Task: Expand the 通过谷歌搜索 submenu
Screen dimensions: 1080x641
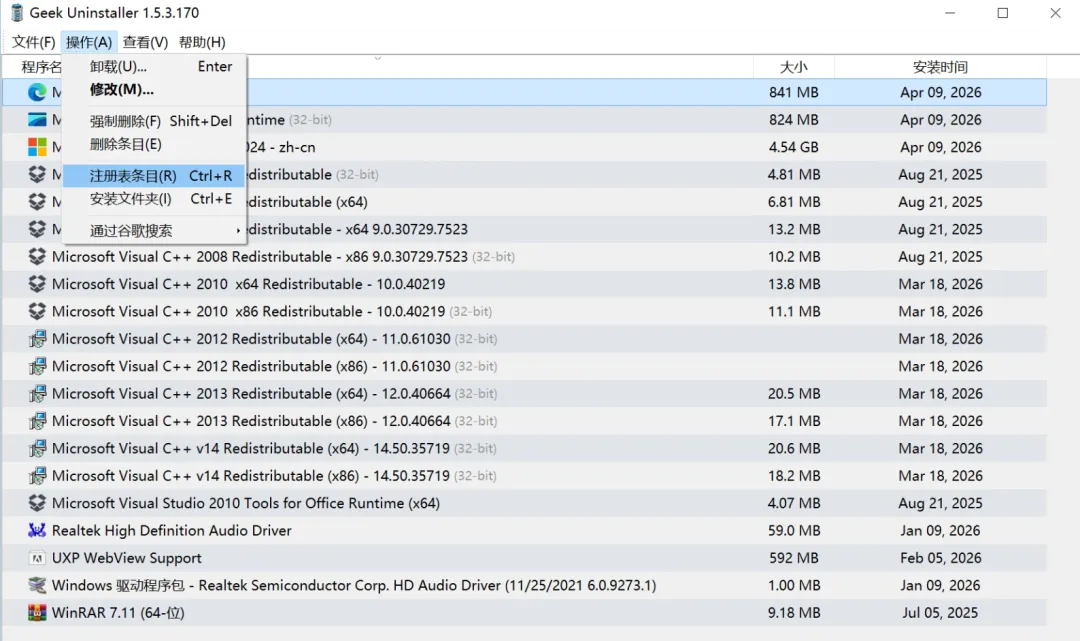Action: pyautogui.click(x=154, y=231)
